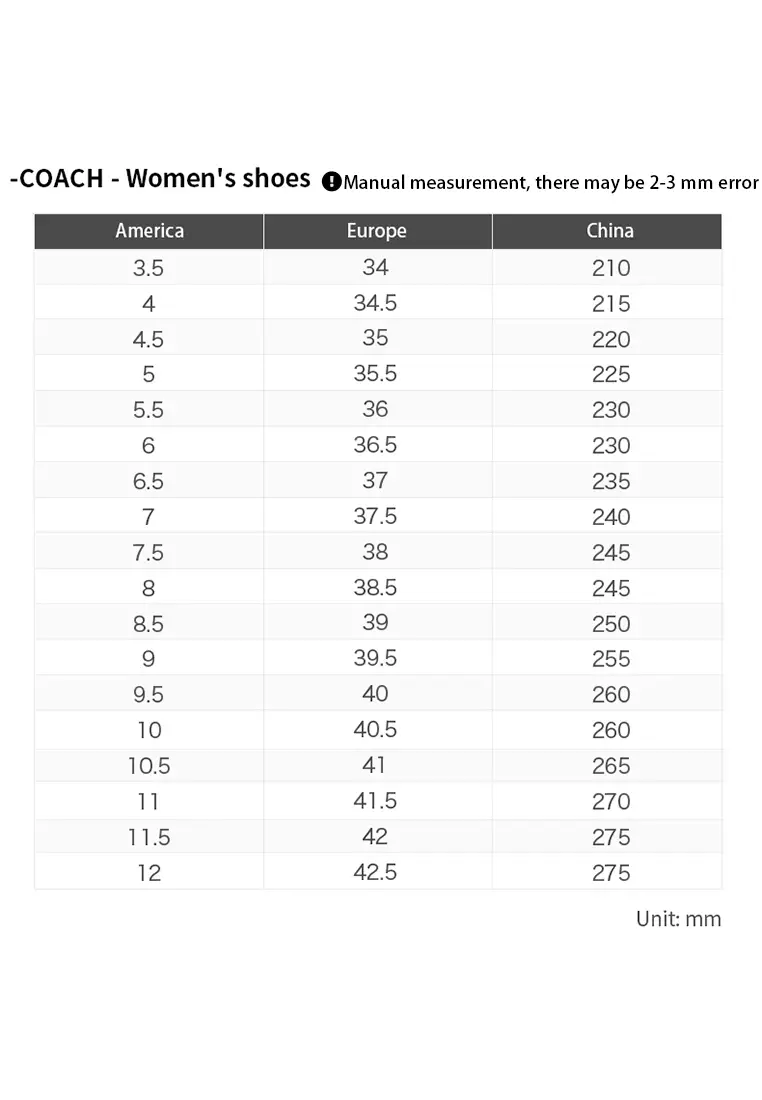This screenshot has width=762, height=1100.
Task: Click Europe size 36 cell
Action: (x=375, y=409)
